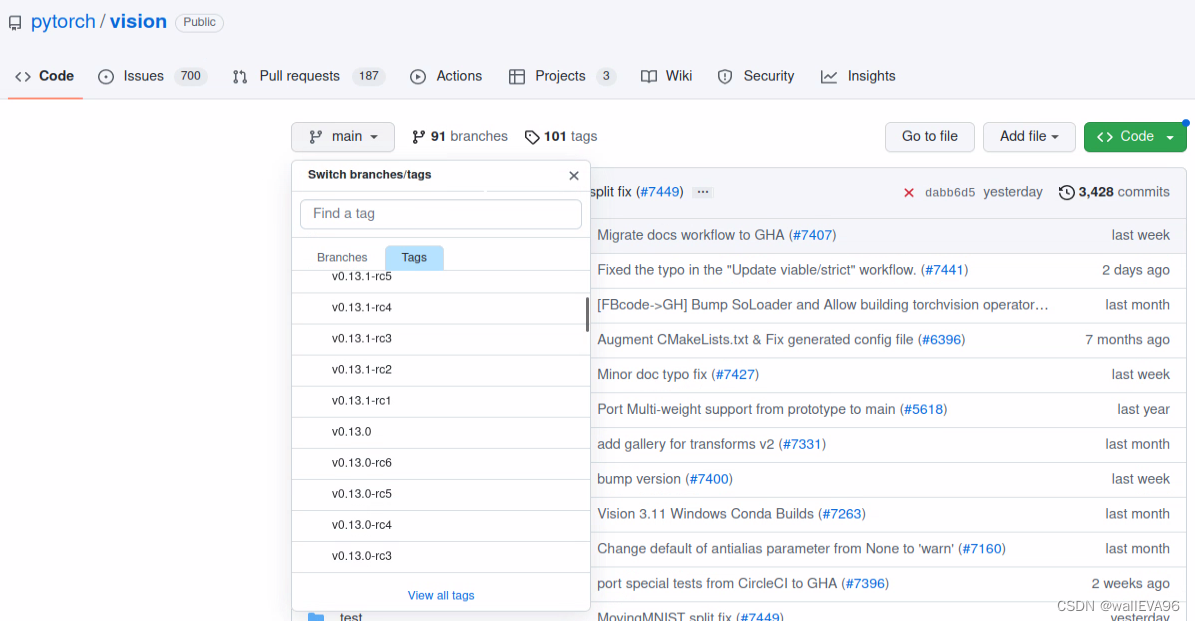This screenshot has height=621, width=1195.
Task: Open commit hash dabb6d5
Action: point(950,193)
